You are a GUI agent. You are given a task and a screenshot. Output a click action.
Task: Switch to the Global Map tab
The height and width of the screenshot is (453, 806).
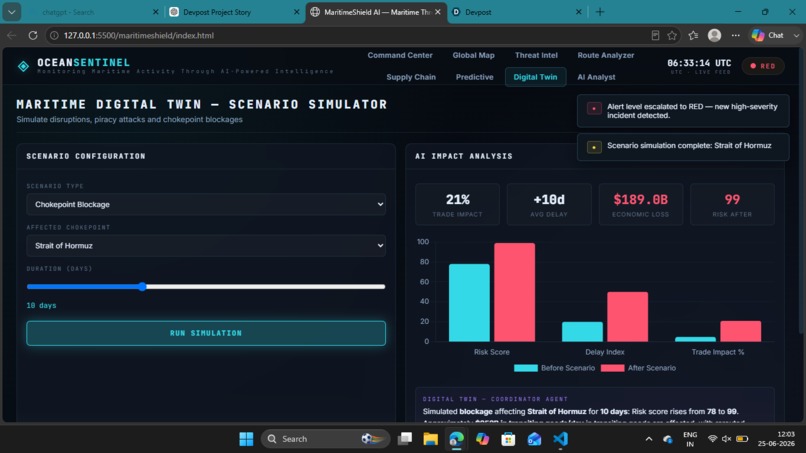473,55
